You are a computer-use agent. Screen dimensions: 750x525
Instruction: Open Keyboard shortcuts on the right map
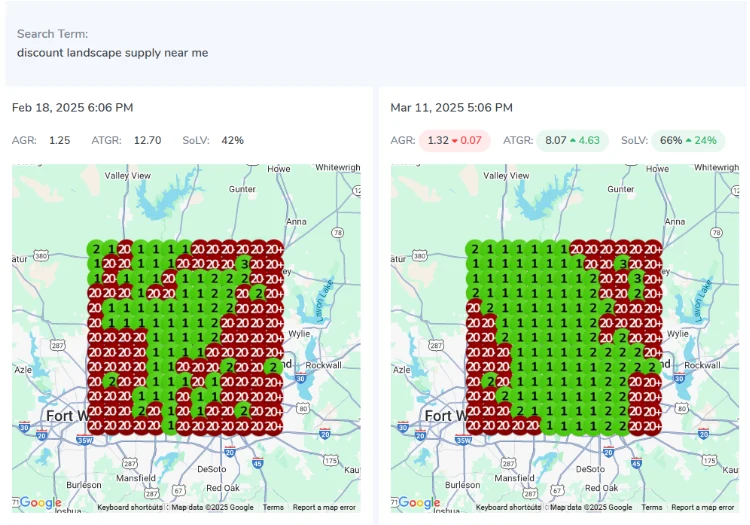[x=510, y=508]
